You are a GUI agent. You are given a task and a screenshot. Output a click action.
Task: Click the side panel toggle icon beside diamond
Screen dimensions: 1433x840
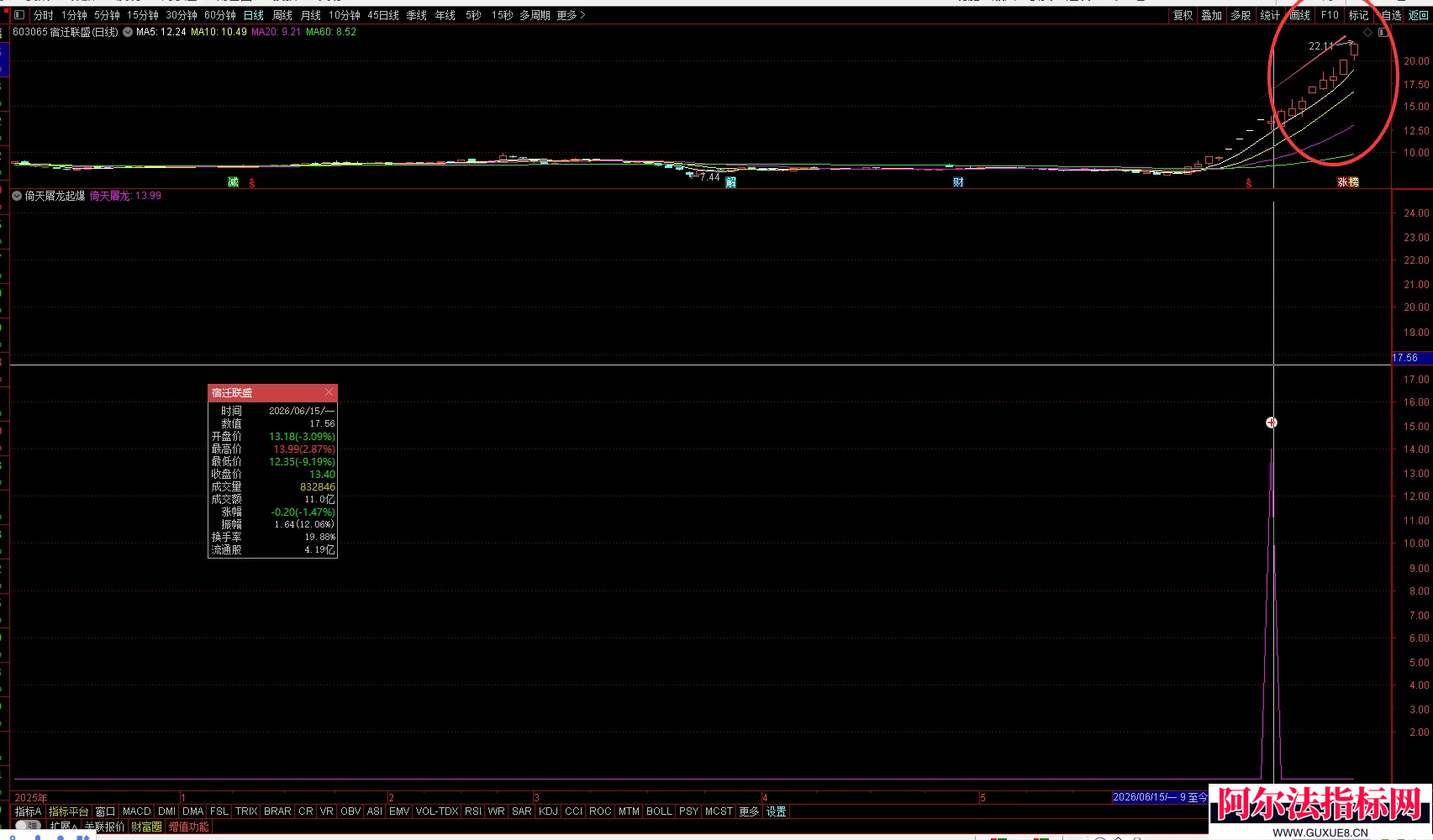1383,32
